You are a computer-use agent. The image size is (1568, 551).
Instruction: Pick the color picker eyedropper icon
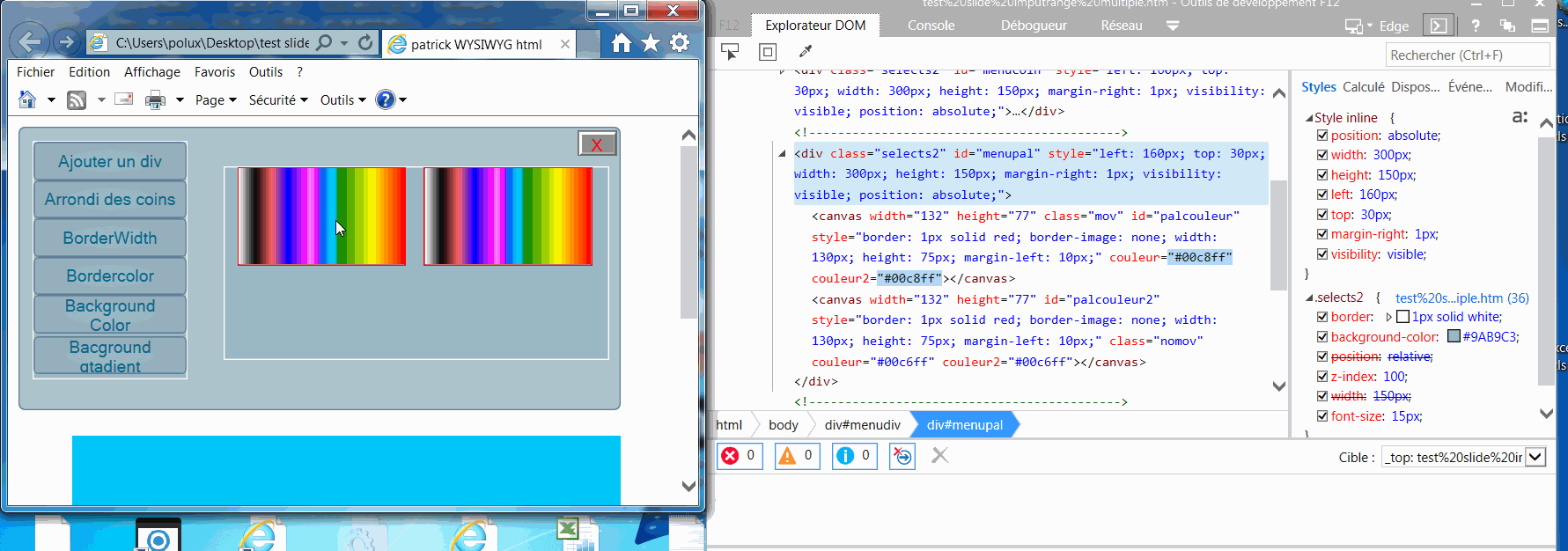(x=806, y=51)
